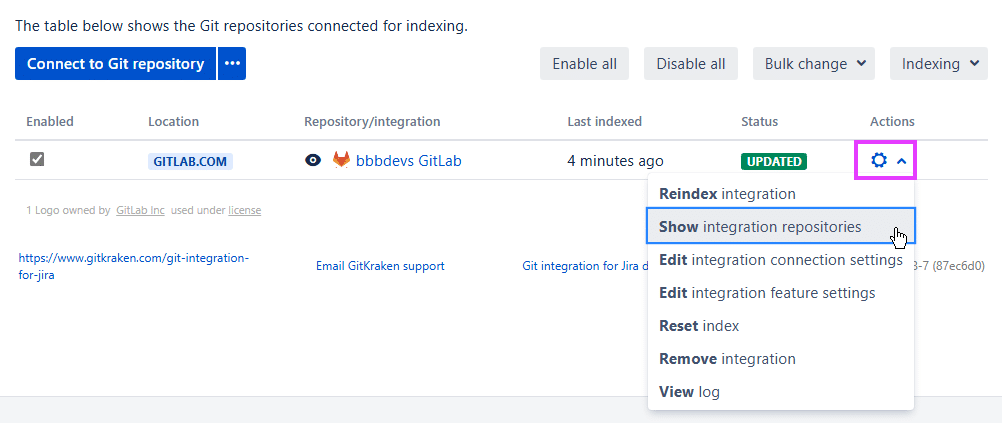
Task: Open the Bulk change dropdown
Action: point(813,64)
